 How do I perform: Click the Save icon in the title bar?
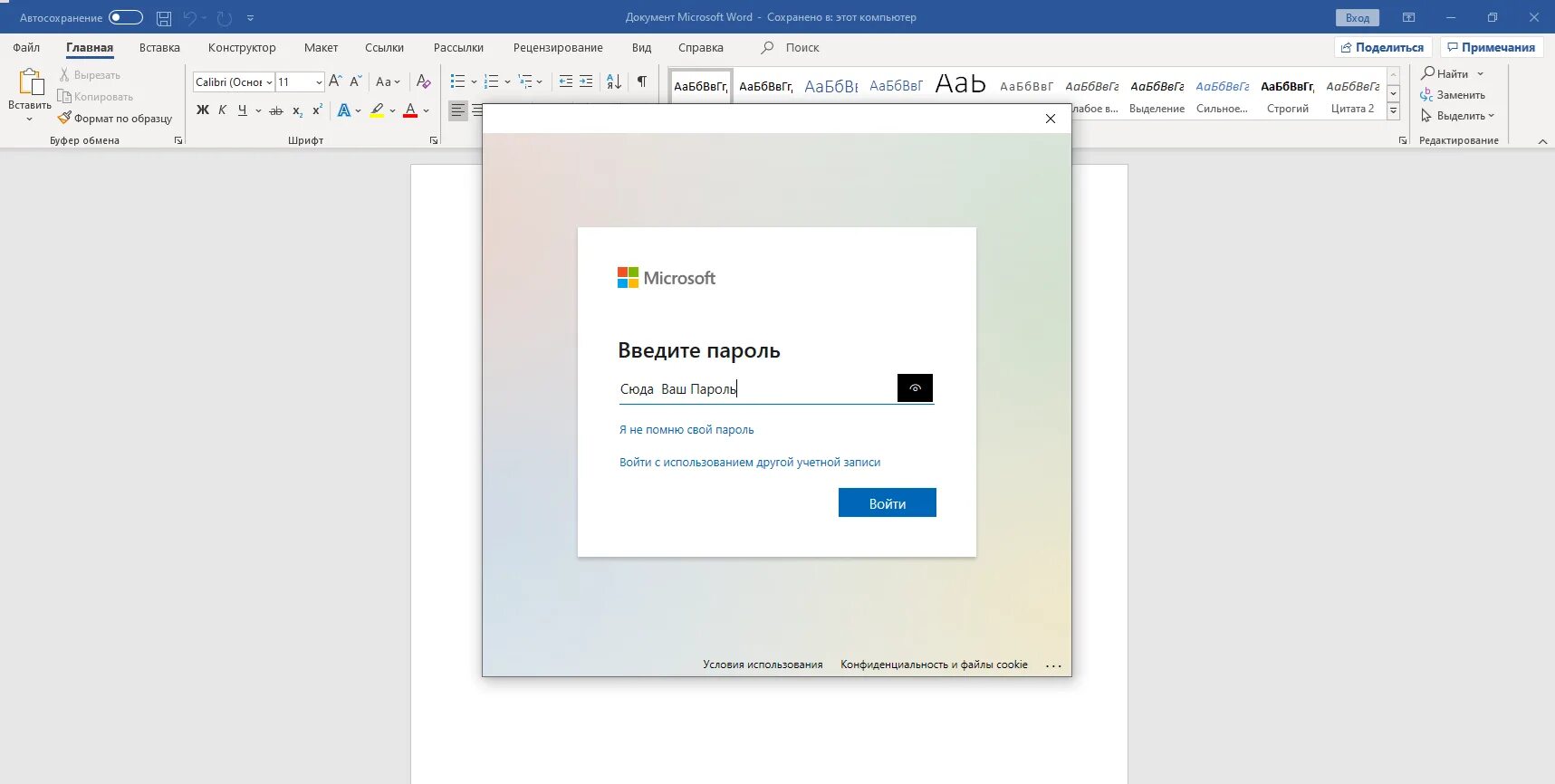click(164, 18)
